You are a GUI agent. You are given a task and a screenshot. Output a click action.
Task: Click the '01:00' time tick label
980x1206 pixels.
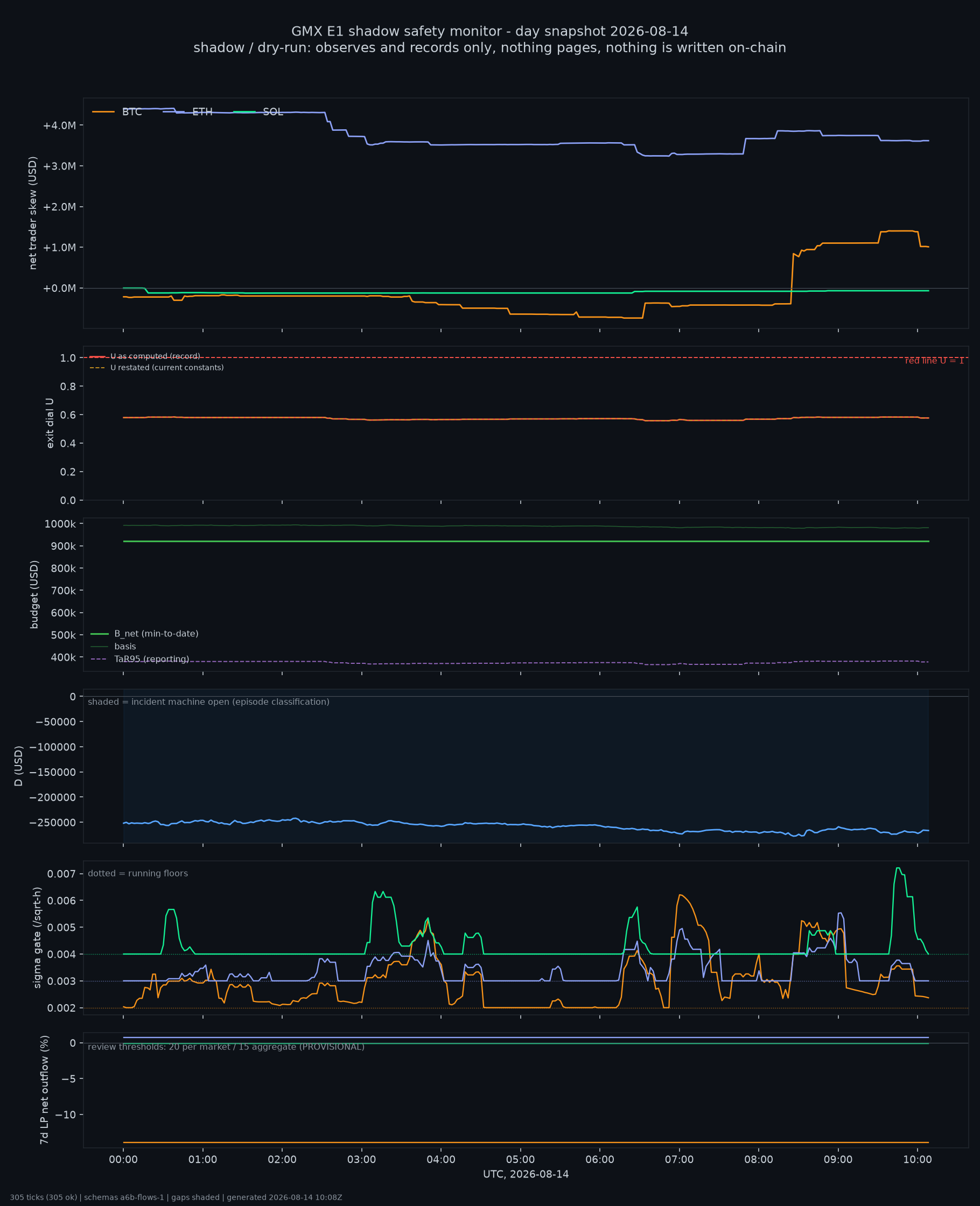(x=202, y=1159)
